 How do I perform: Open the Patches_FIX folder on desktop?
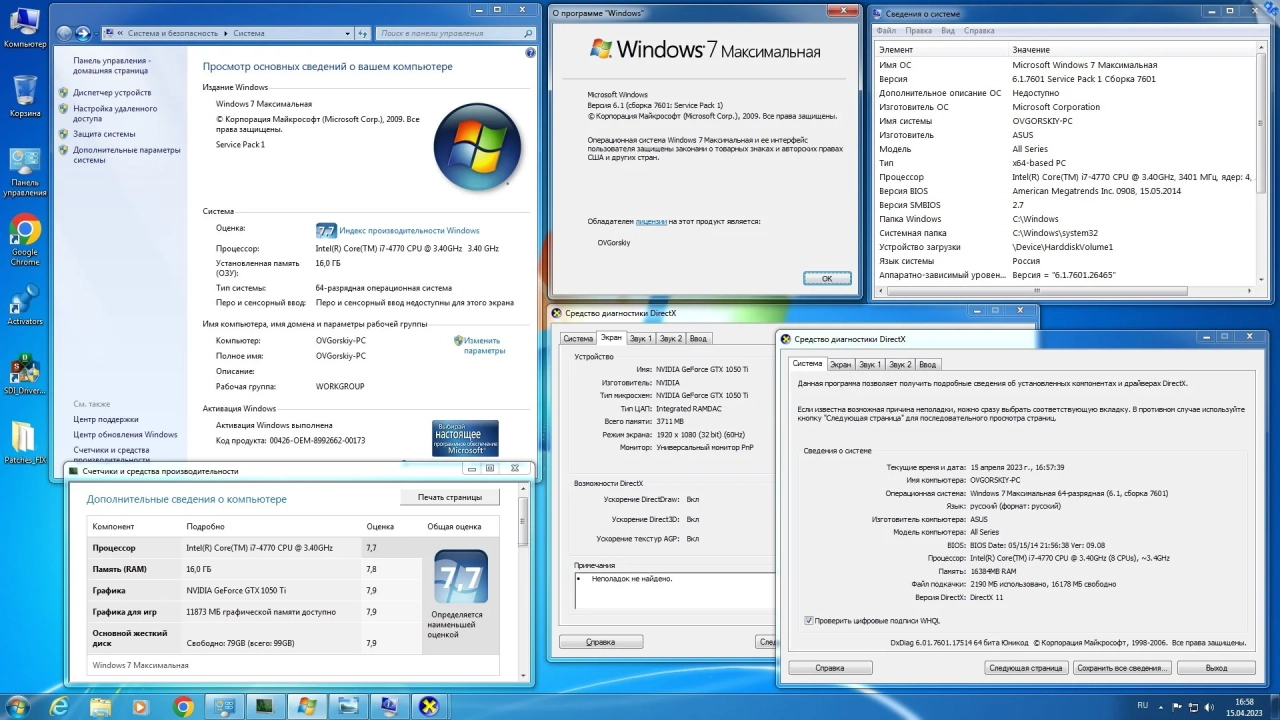(x=25, y=443)
